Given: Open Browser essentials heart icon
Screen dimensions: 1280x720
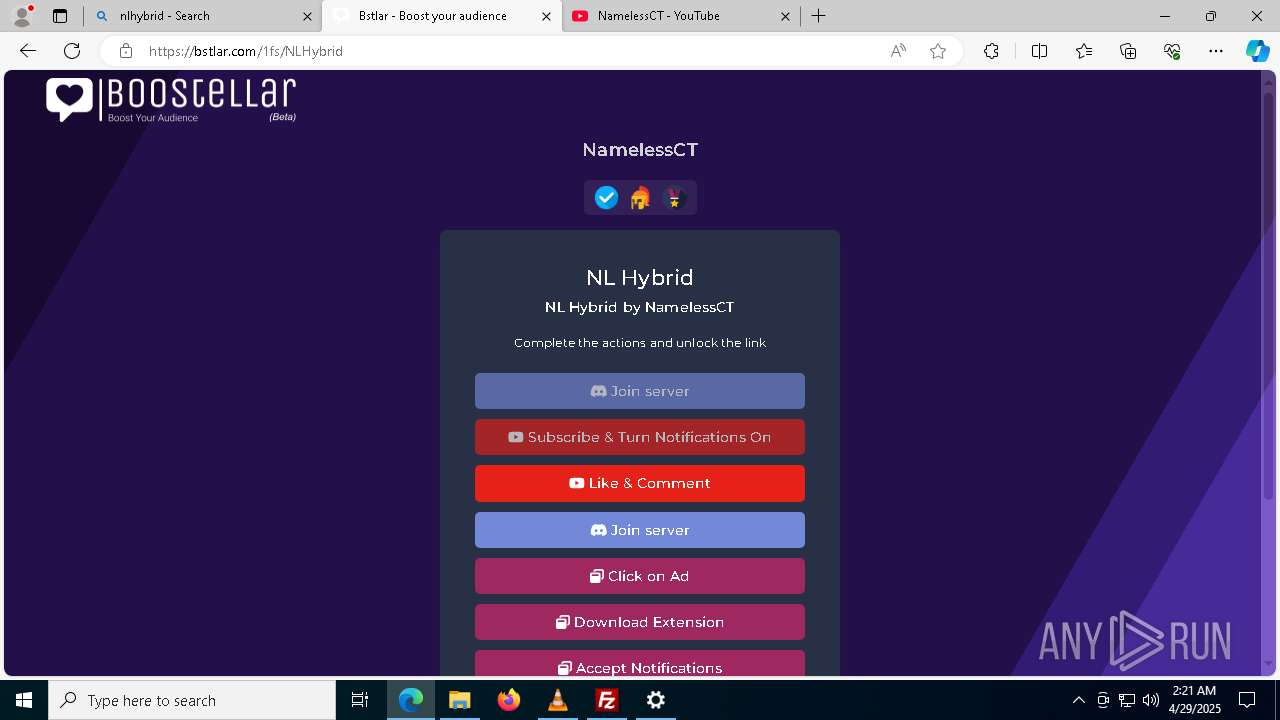Looking at the screenshot, I should [1172, 51].
